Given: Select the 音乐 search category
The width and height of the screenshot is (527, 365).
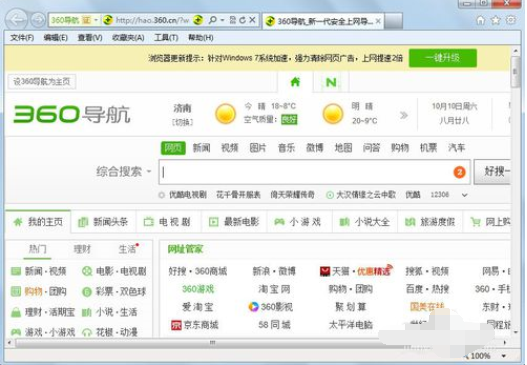Looking at the screenshot, I should pos(286,148).
